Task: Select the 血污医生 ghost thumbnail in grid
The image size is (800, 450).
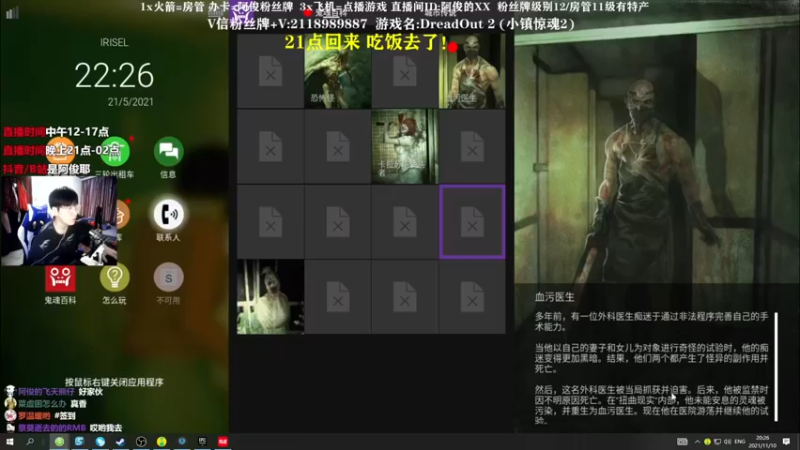Action: (x=472, y=71)
